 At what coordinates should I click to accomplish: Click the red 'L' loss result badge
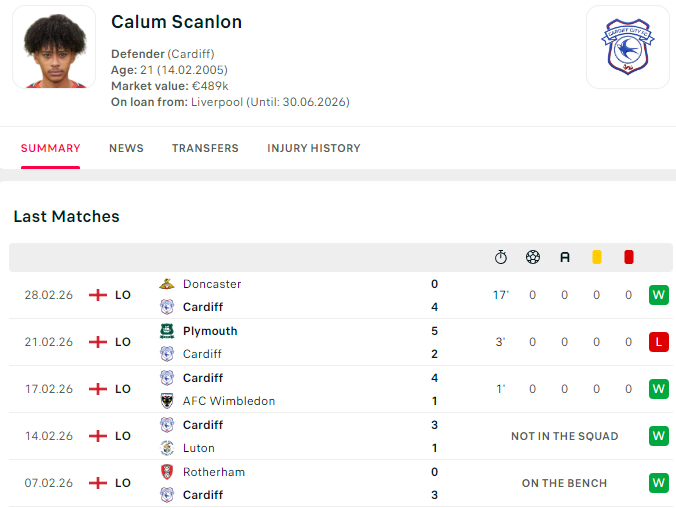click(658, 342)
